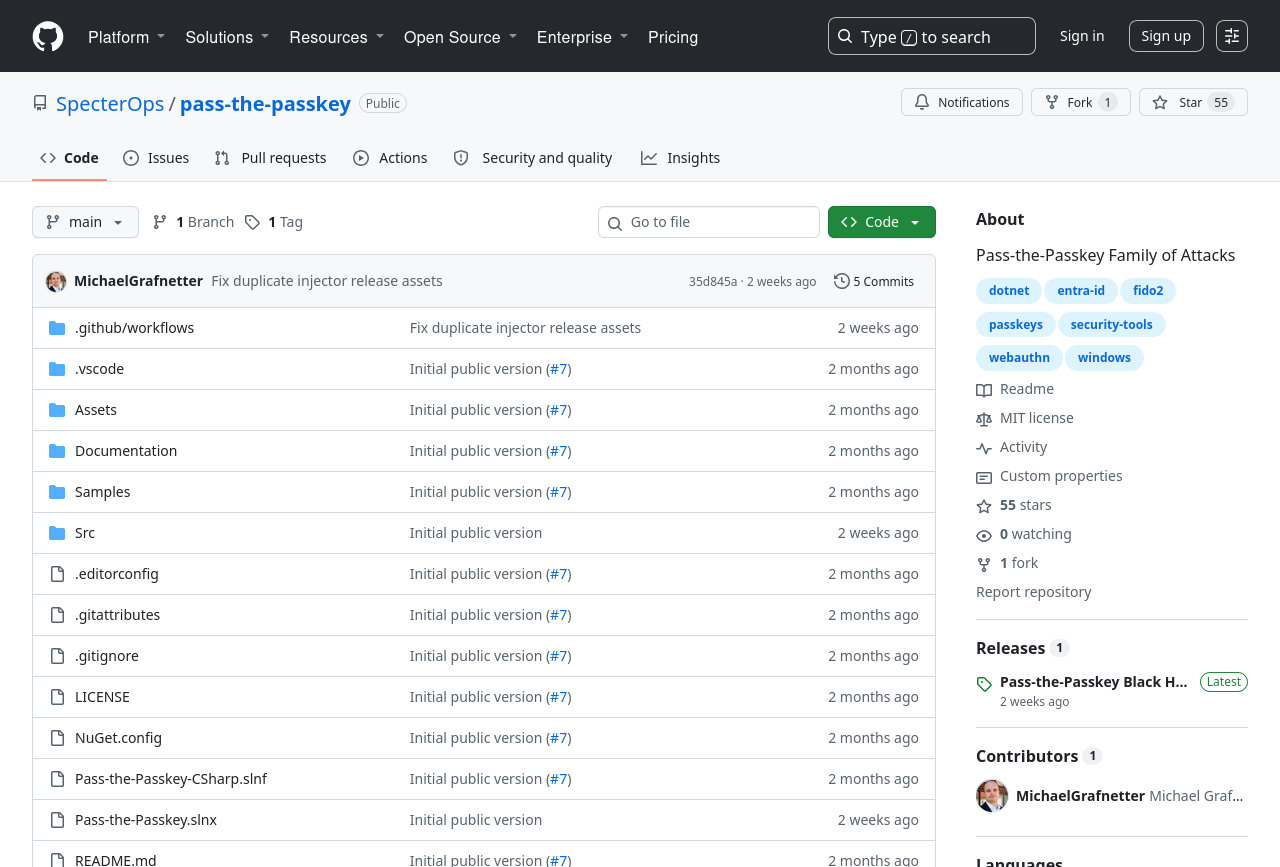This screenshot has height=867, width=1280.
Task: Expand the Platform menu
Action: (127, 37)
